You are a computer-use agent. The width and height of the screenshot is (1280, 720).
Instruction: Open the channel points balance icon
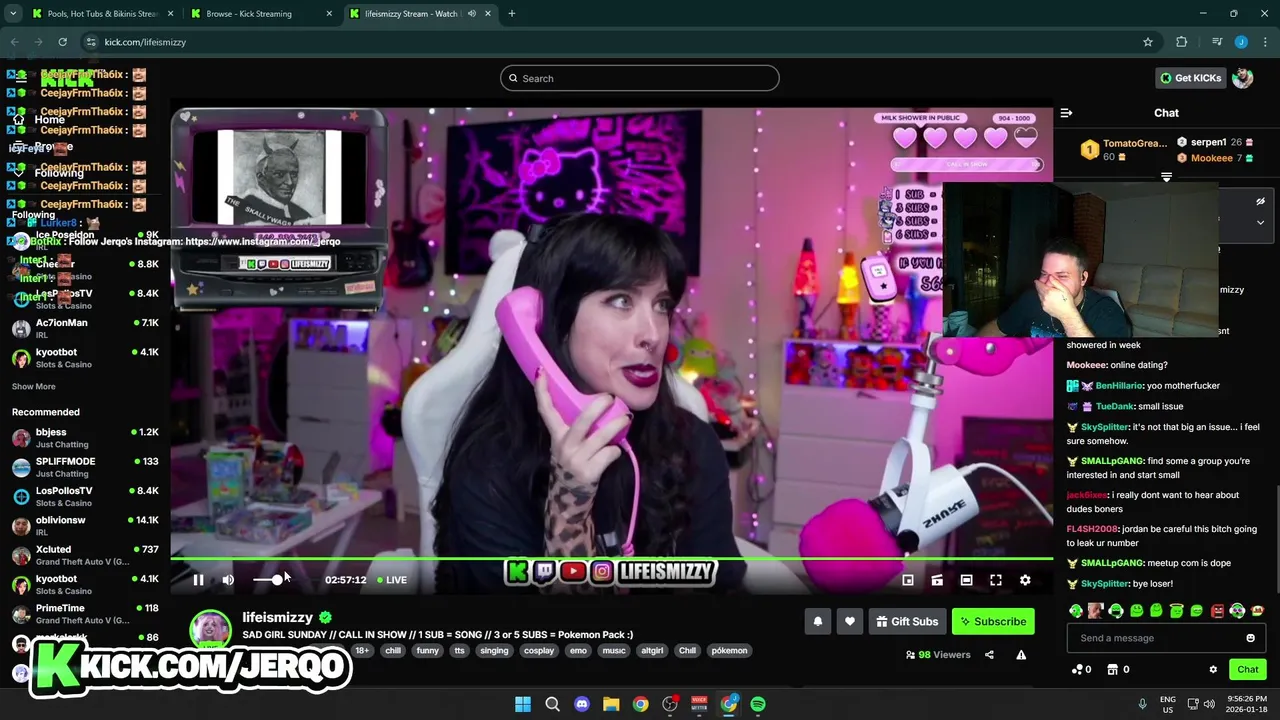pos(1077,669)
